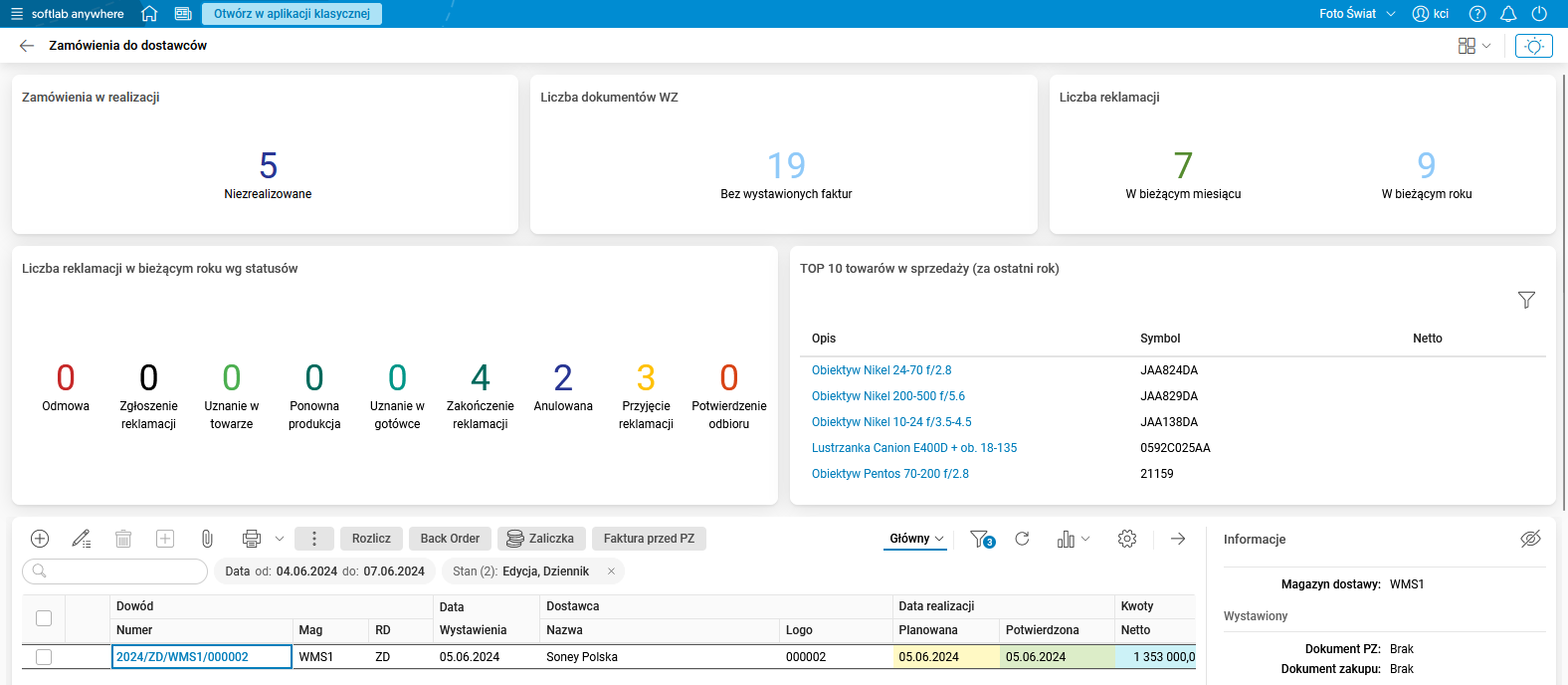This screenshot has height=685, width=1568.
Task: Focus the orders search field
Action: point(114,571)
